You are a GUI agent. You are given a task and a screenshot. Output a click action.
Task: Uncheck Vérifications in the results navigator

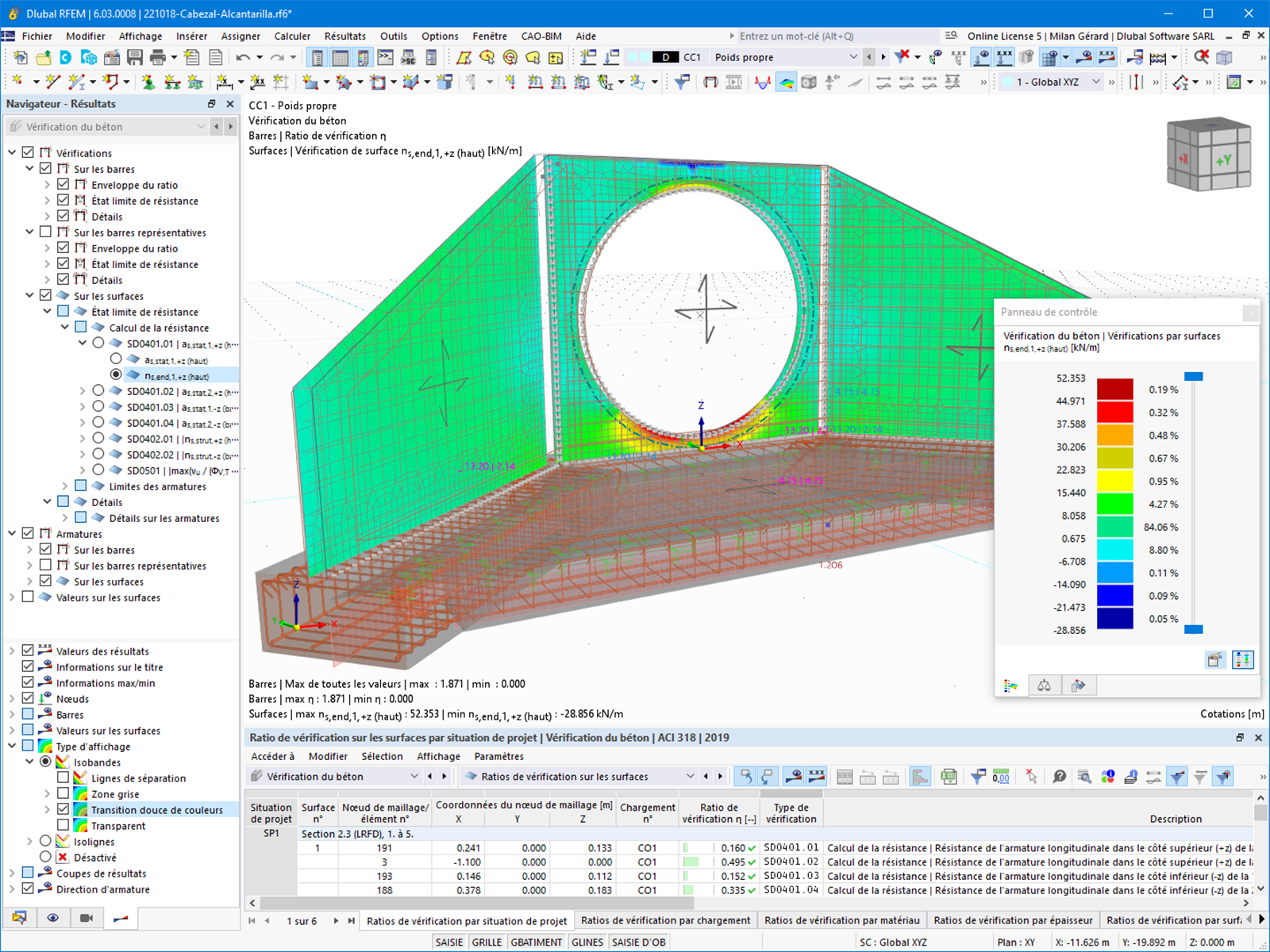click(29, 152)
